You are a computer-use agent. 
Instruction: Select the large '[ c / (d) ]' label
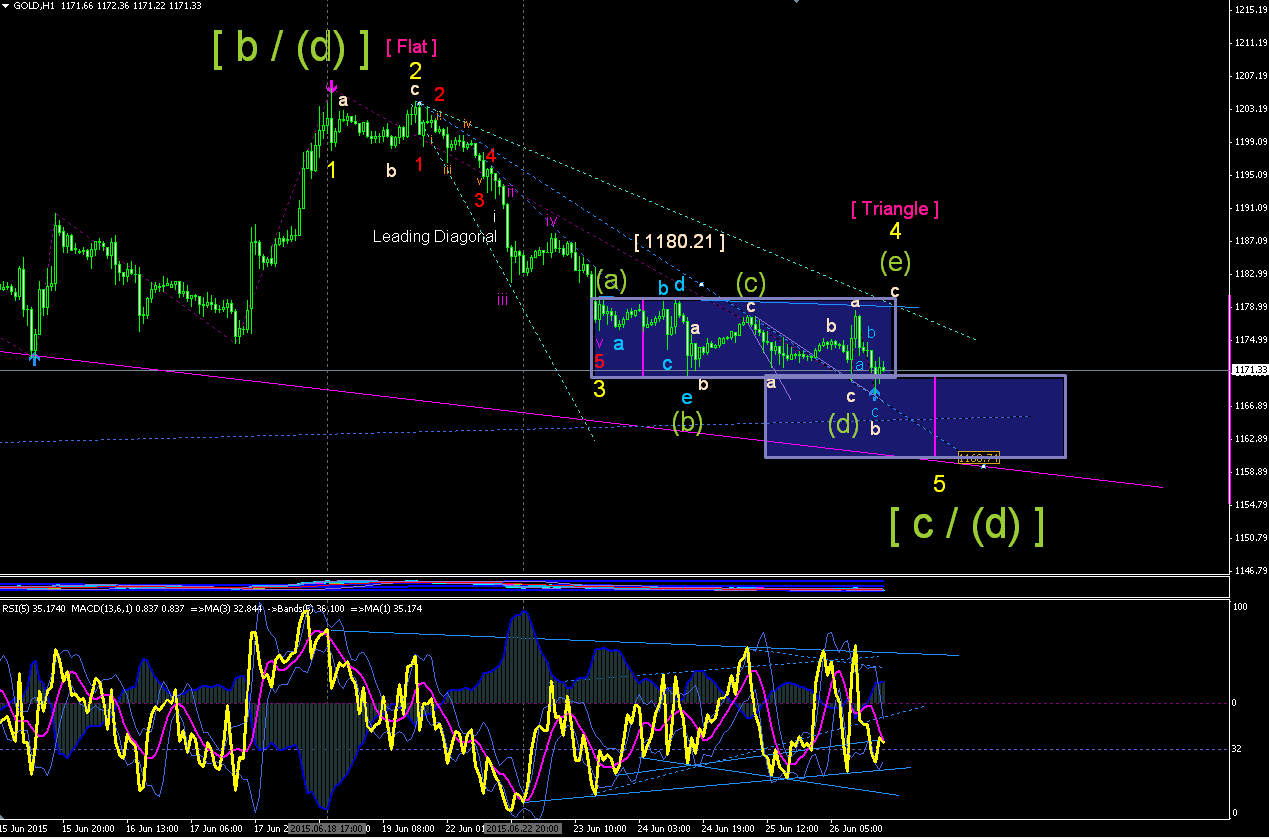coord(967,524)
